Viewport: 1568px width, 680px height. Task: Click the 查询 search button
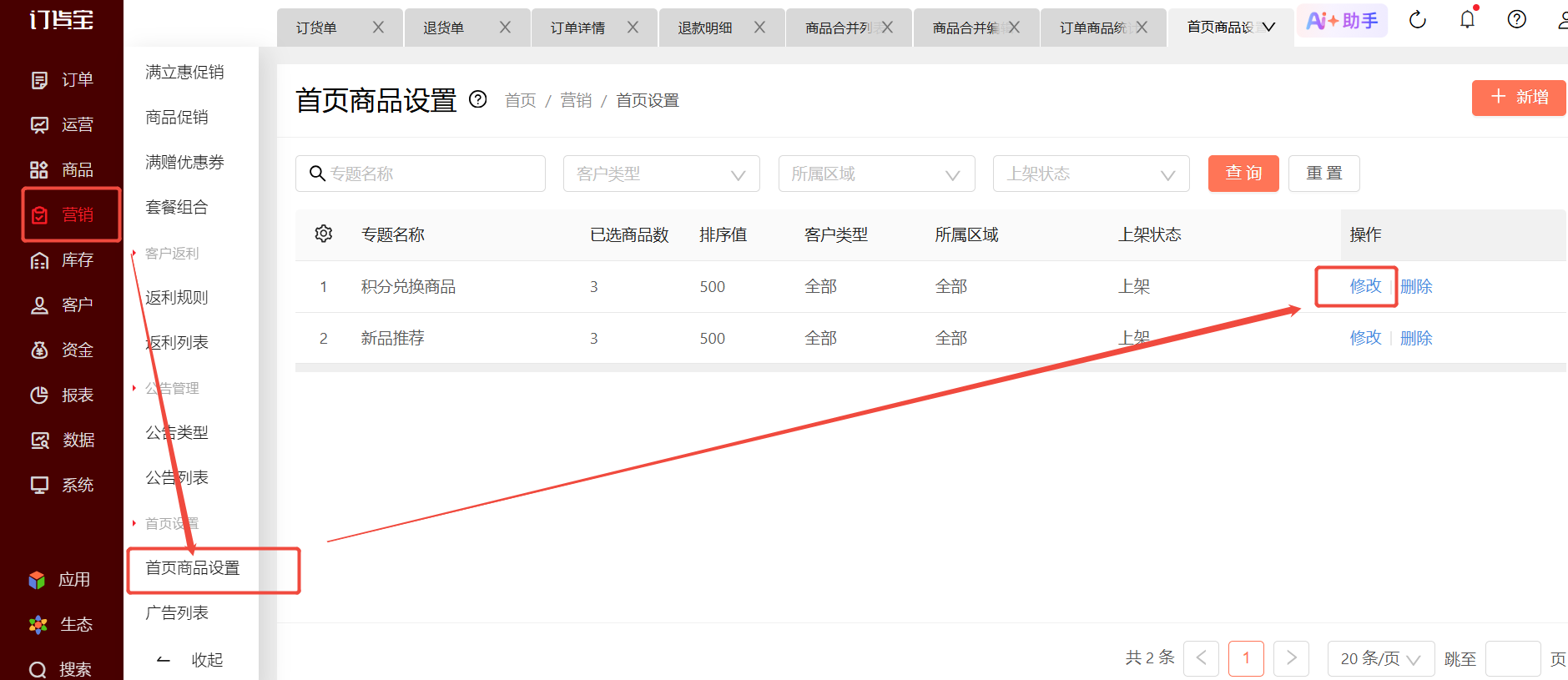1243,174
